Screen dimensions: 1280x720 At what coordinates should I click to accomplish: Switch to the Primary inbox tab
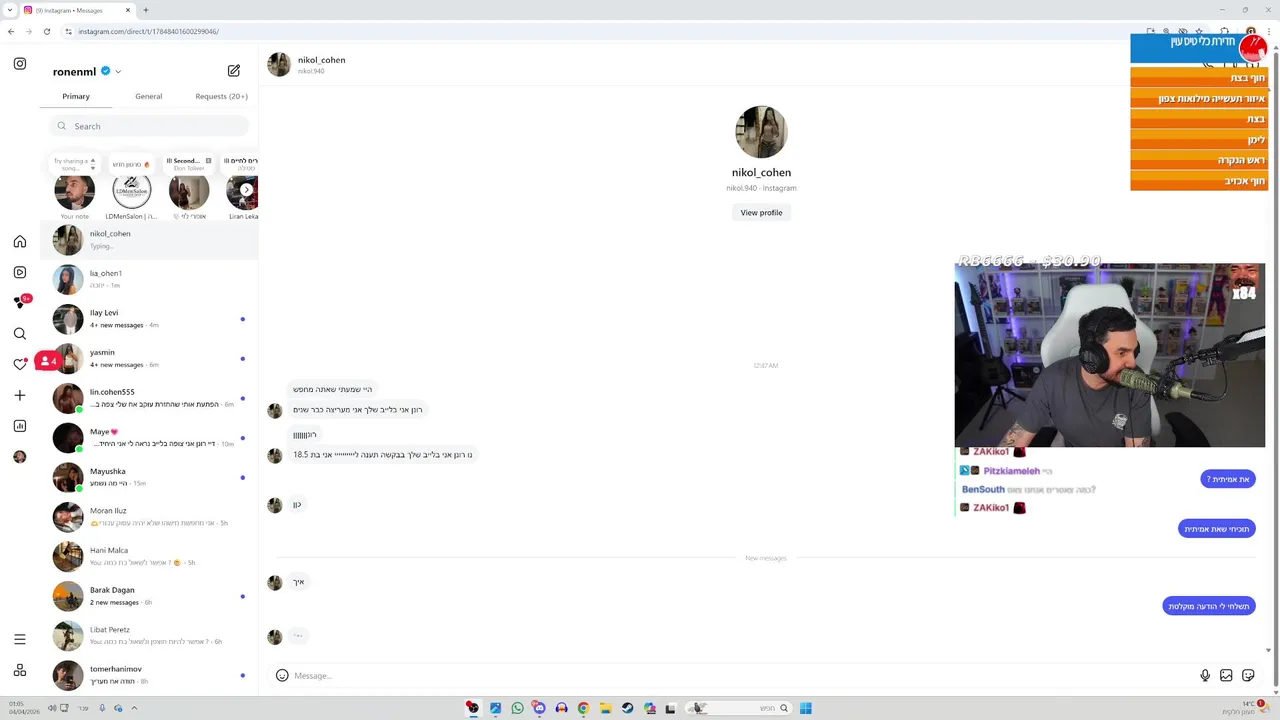pos(76,96)
